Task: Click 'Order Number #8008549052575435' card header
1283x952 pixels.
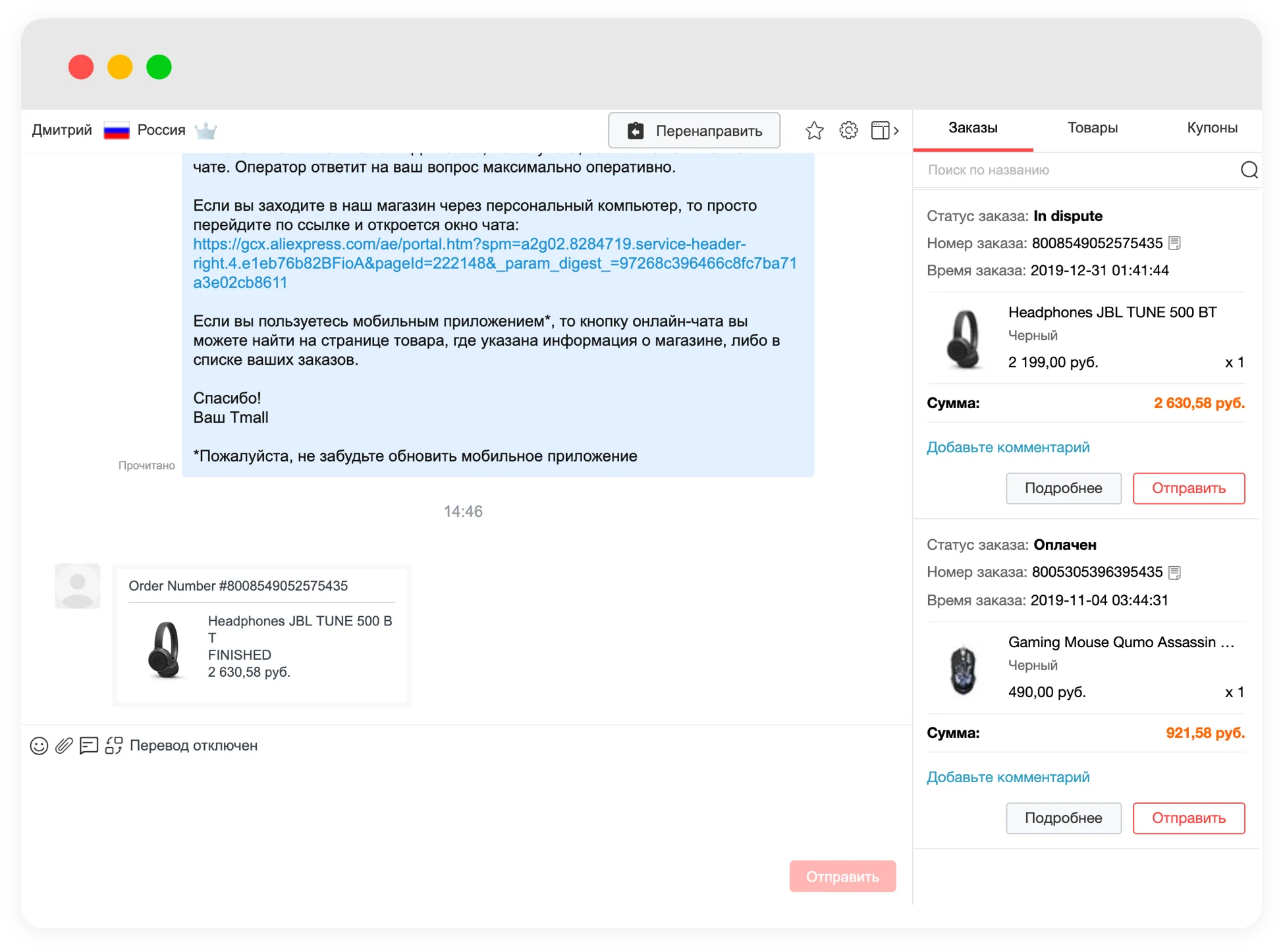Action: pos(238,586)
